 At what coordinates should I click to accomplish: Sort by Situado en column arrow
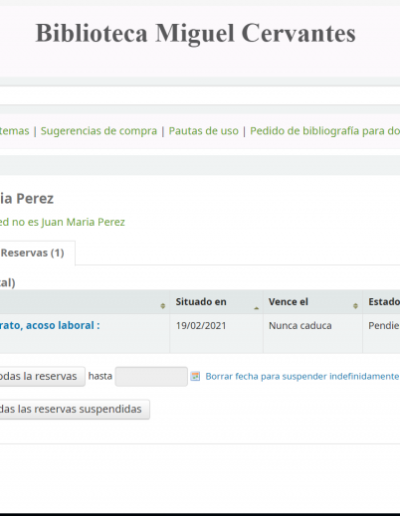(x=256, y=308)
